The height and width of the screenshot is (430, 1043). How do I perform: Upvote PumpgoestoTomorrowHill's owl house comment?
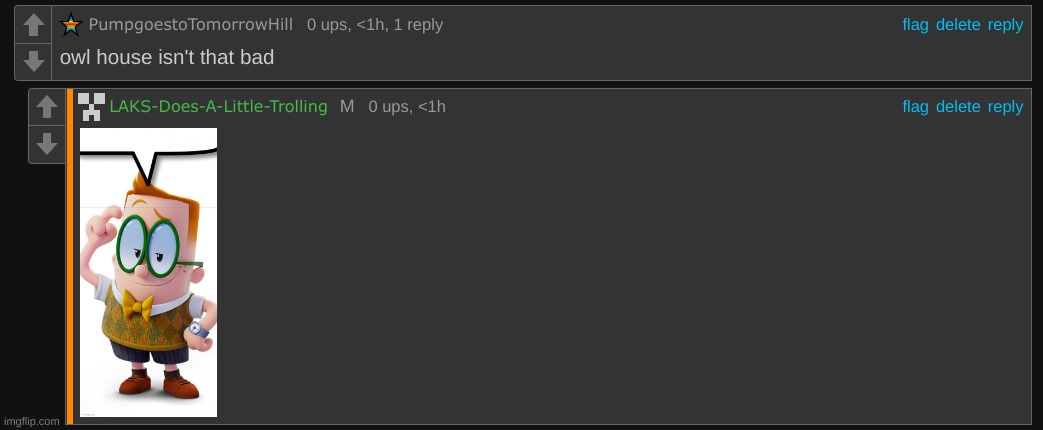click(x=33, y=25)
